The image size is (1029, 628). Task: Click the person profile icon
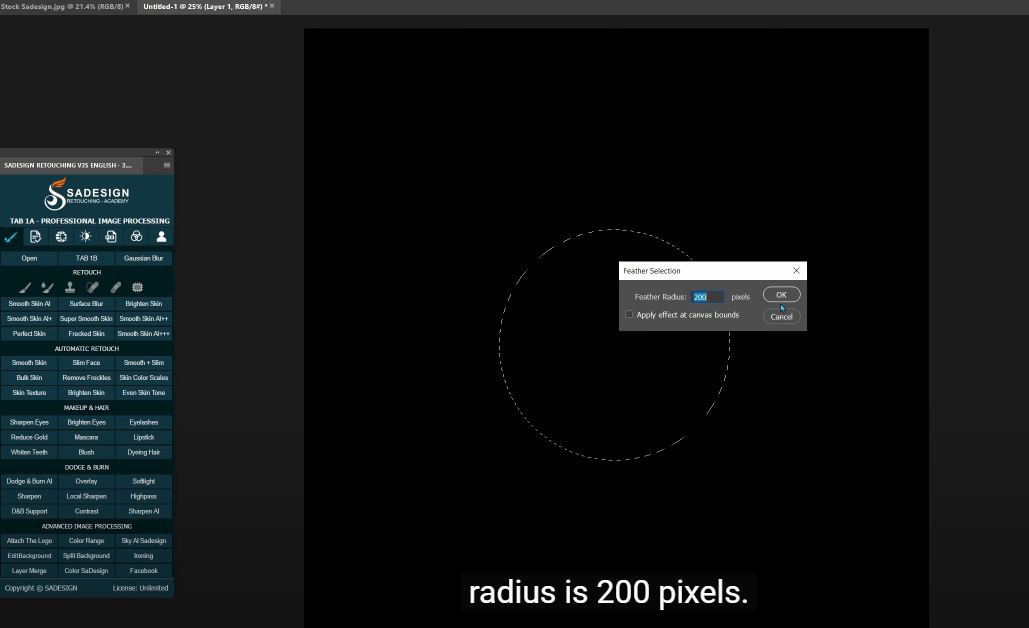coord(161,237)
